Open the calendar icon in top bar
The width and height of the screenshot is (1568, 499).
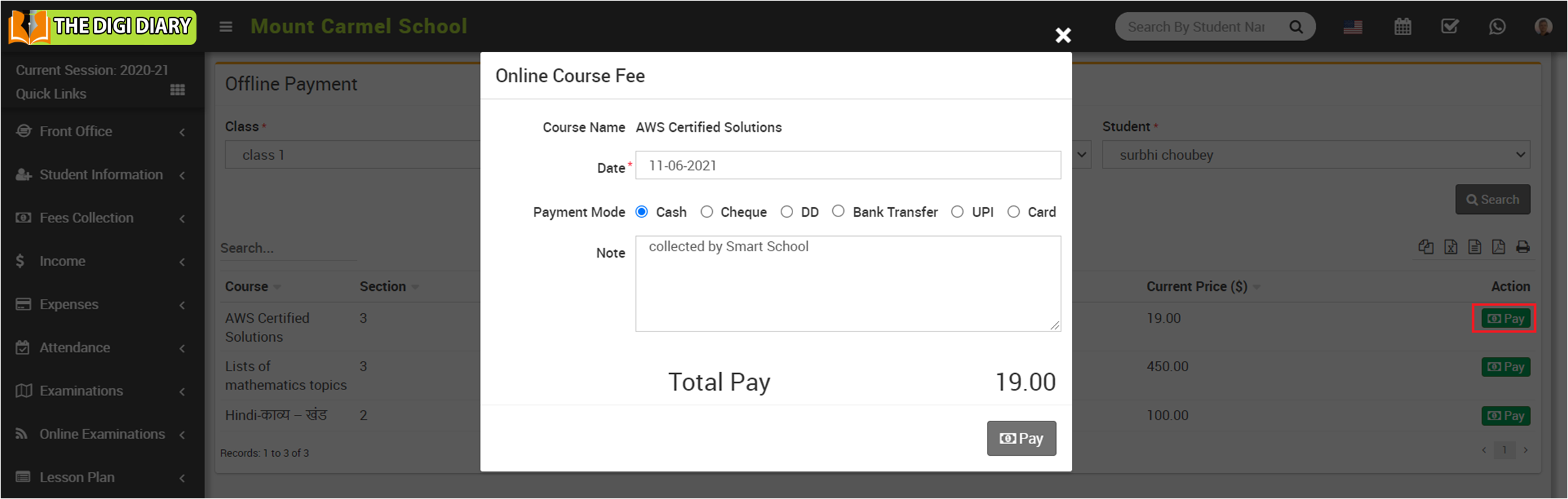[x=1402, y=27]
